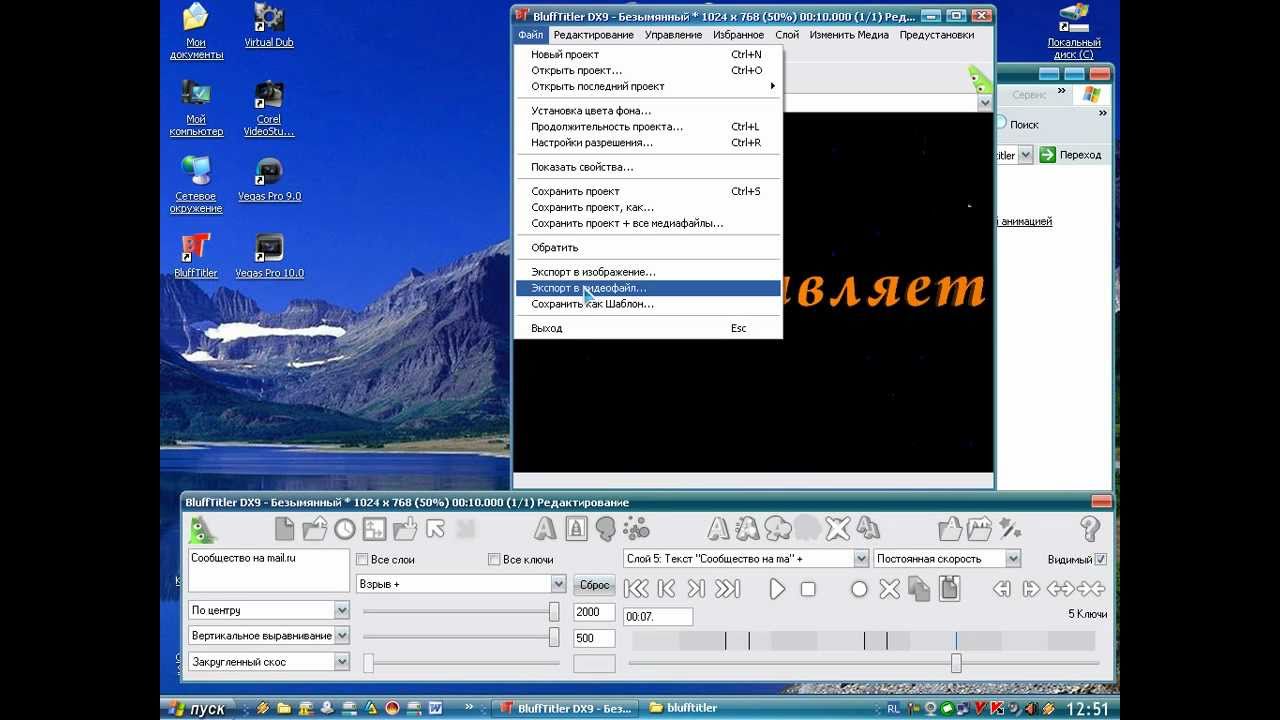Click the open project folder icon

click(315, 528)
